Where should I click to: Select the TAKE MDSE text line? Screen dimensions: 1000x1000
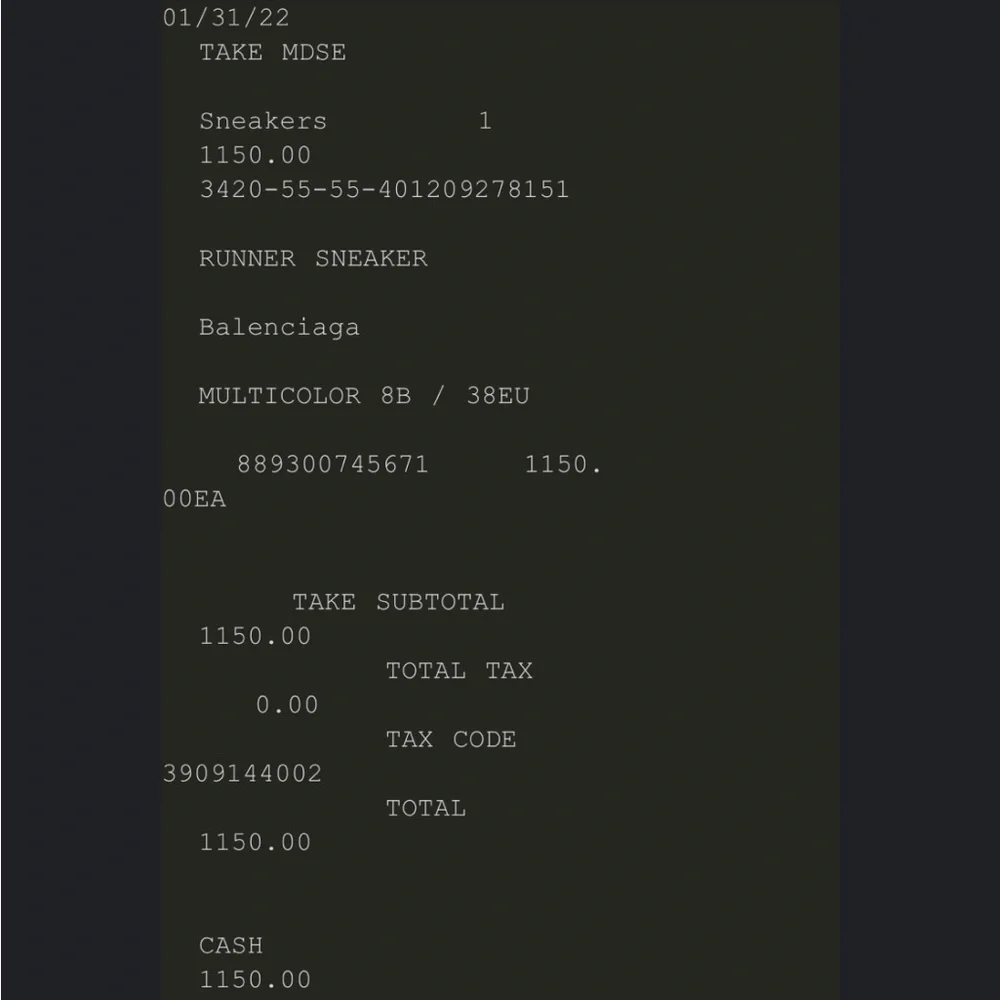272,52
